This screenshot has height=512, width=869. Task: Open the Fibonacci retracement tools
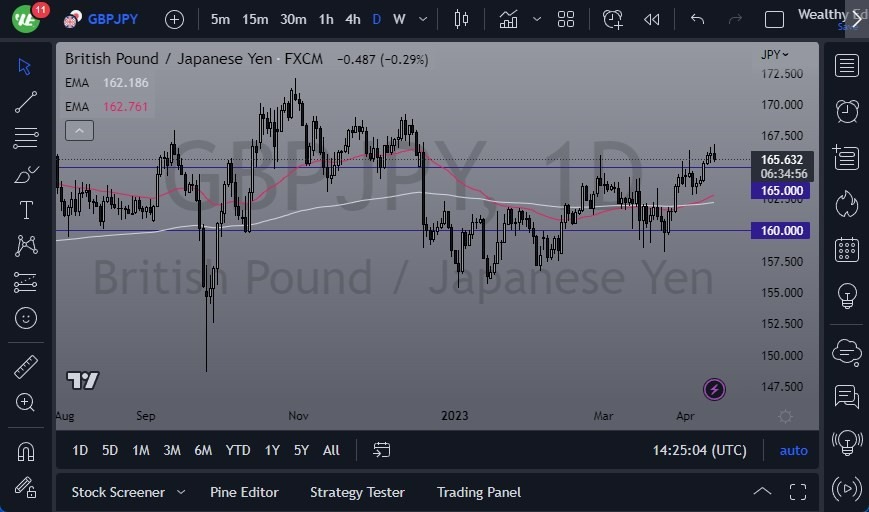tap(25, 138)
